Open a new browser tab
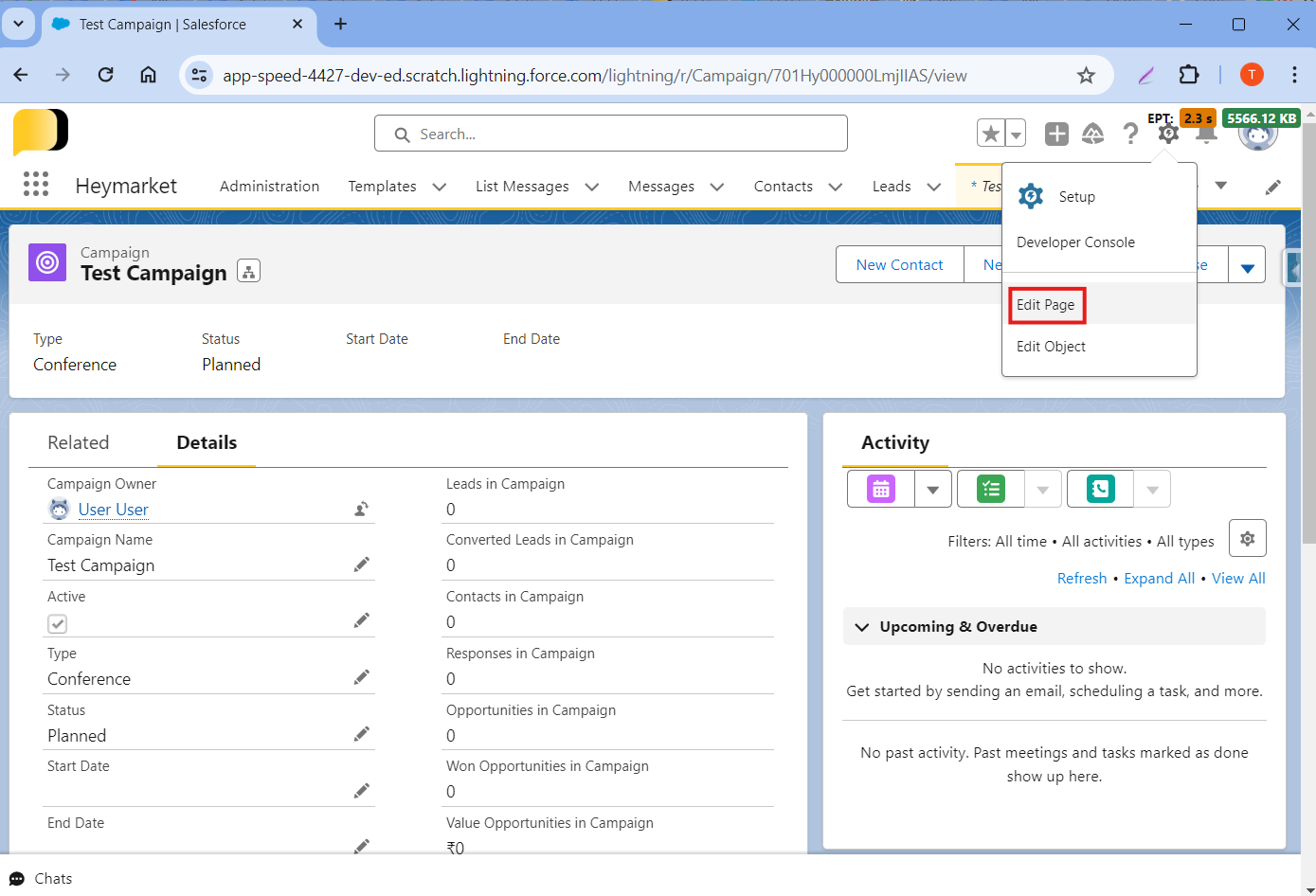1316x896 pixels. pyautogui.click(x=341, y=24)
